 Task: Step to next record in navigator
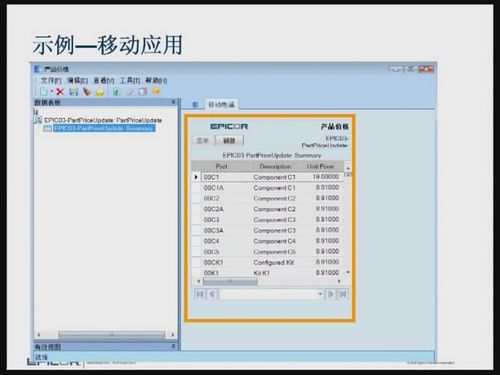coord(331,294)
